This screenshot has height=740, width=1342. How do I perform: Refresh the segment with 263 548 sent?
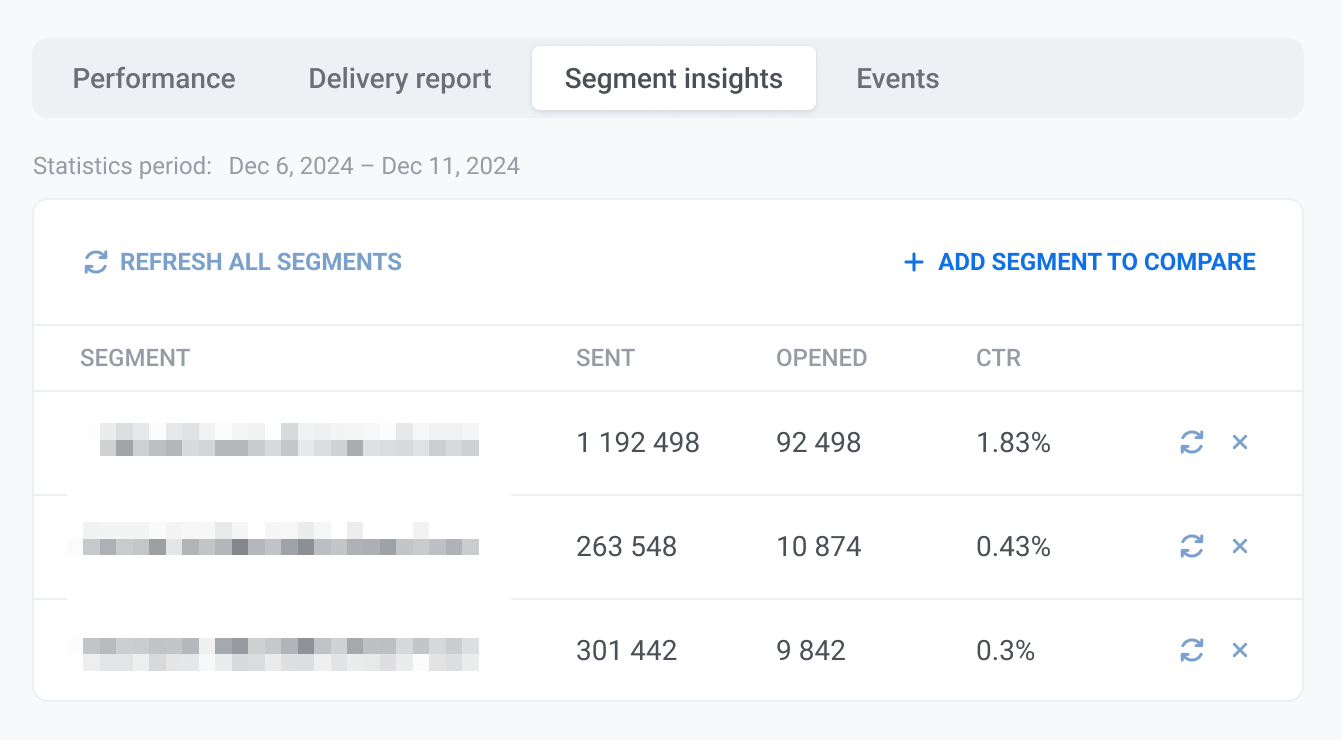[1191, 546]
